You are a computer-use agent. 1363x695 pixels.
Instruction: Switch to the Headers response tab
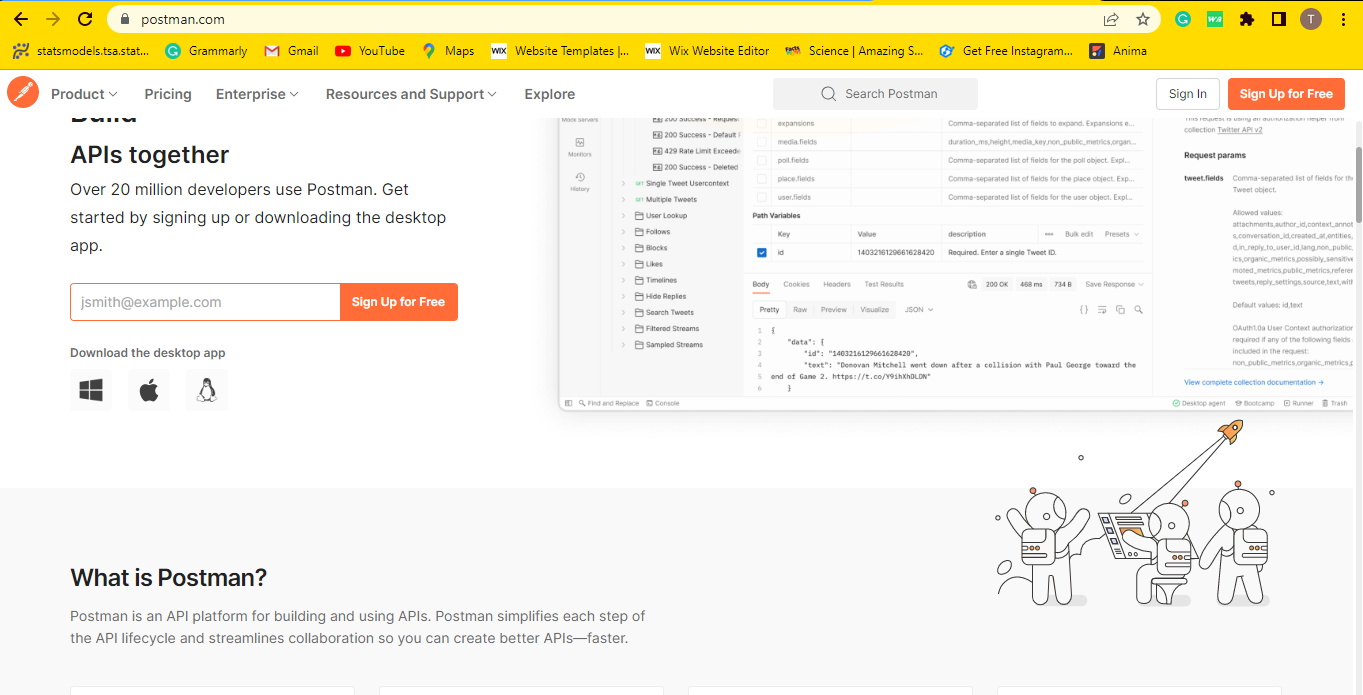(837, 284)
